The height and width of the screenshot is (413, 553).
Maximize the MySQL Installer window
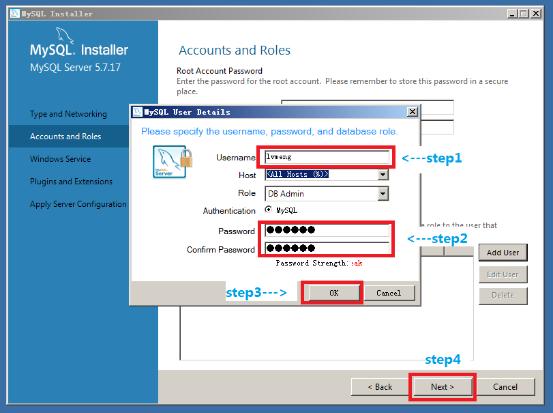[524, 13]
